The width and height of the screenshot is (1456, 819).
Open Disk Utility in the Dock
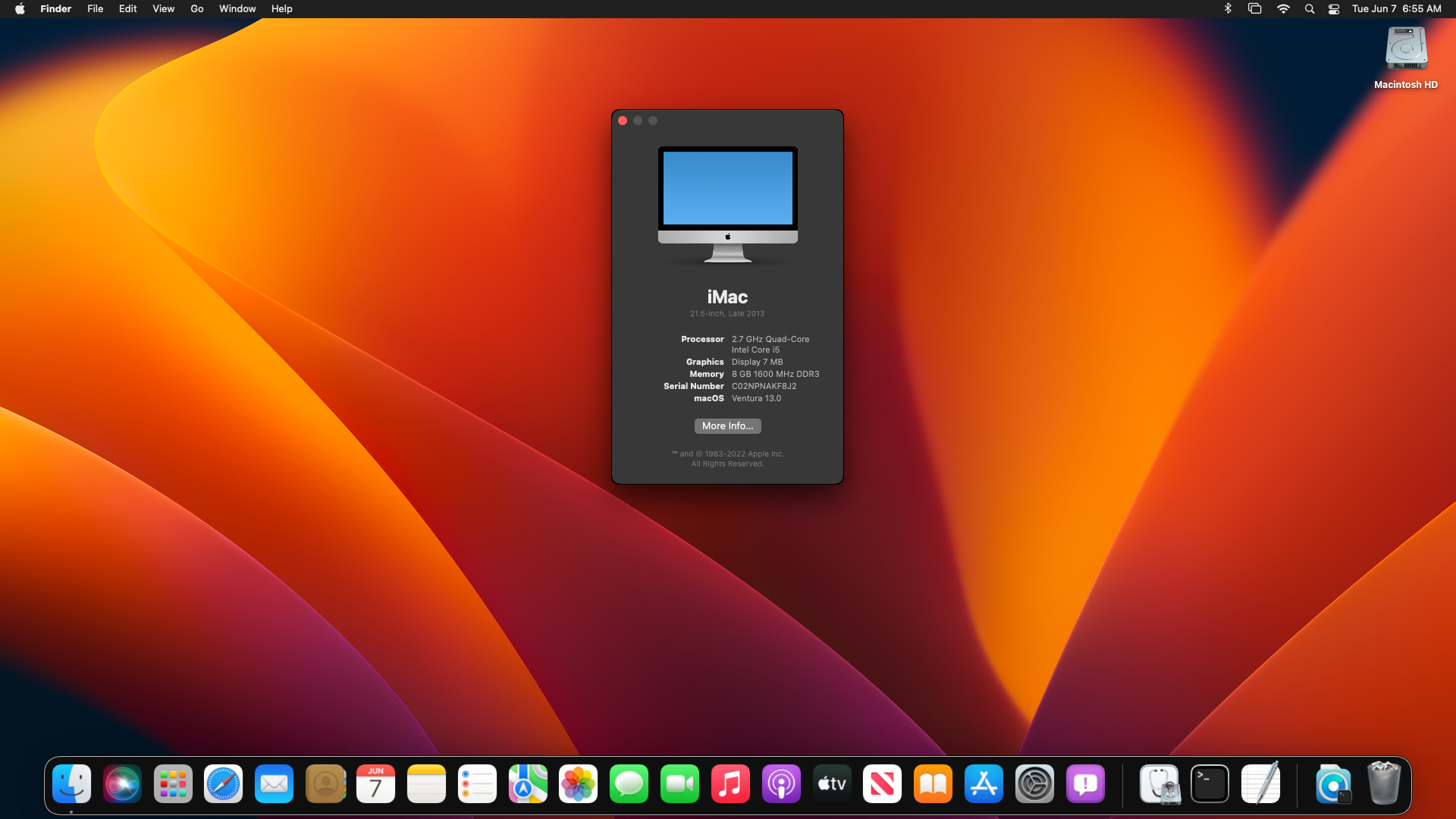pyautogui.click(x=1159, y=784)
